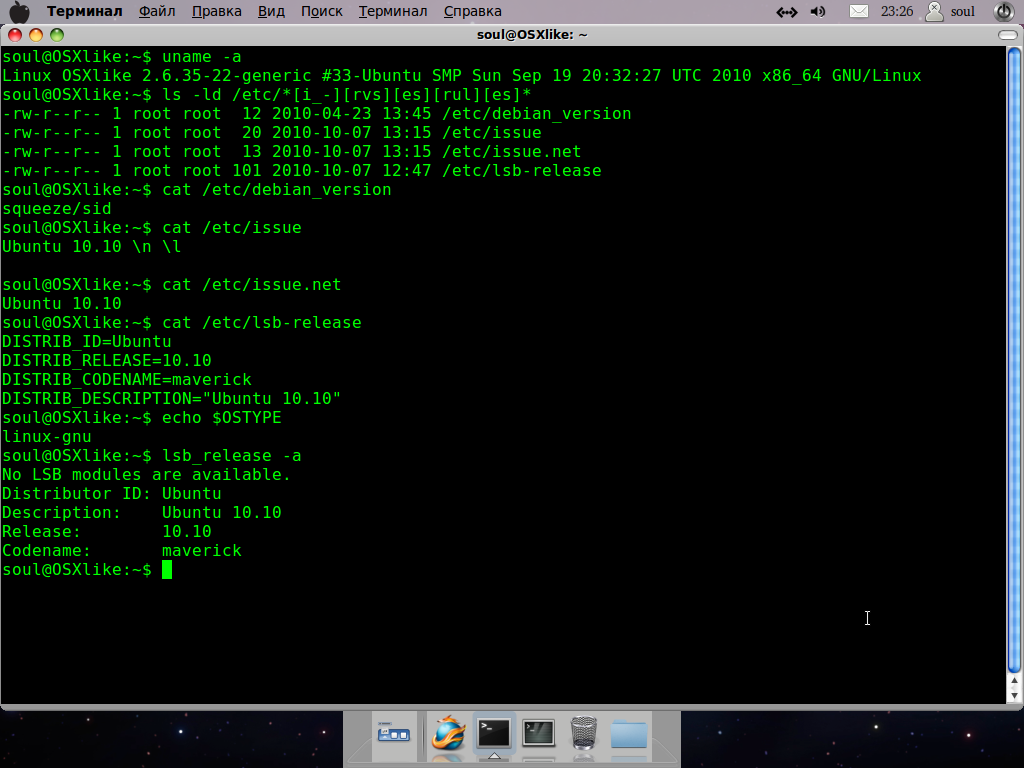Open the Вид menu
This screenshot has height=768, width=1024.
(x=271, y=12)
